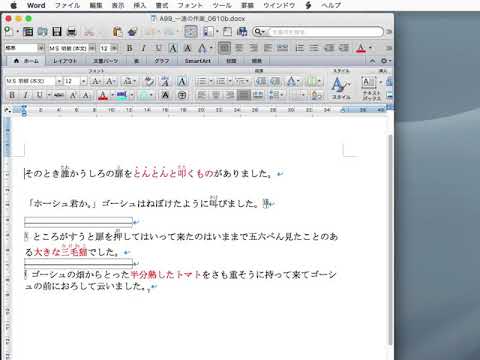Open the large Styles button
Image resolution: width=480 pixels, height=360 pixels.
341,88
